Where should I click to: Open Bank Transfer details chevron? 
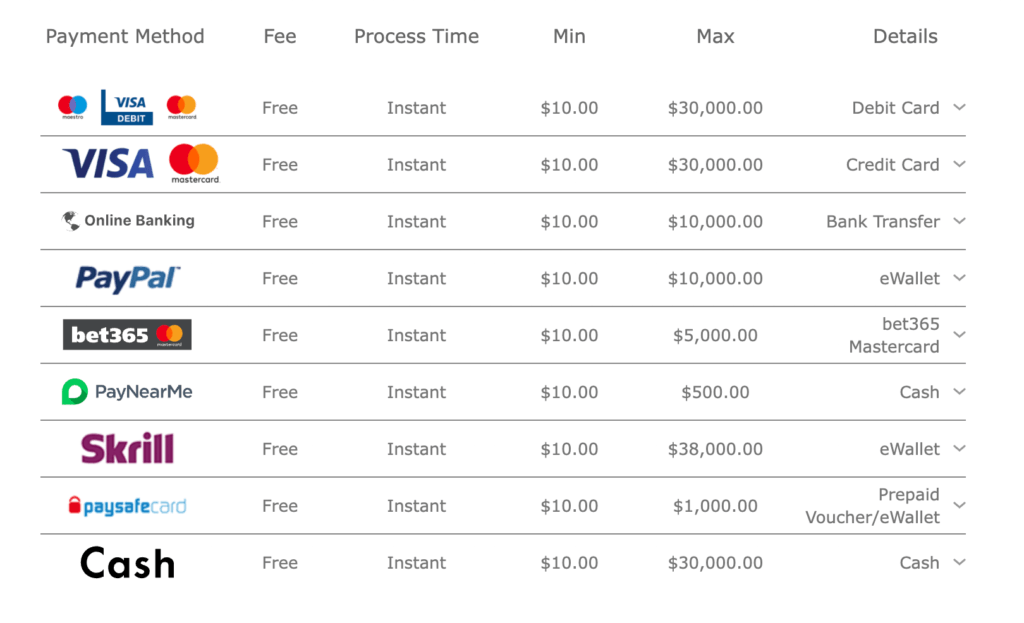coord(959,221)
